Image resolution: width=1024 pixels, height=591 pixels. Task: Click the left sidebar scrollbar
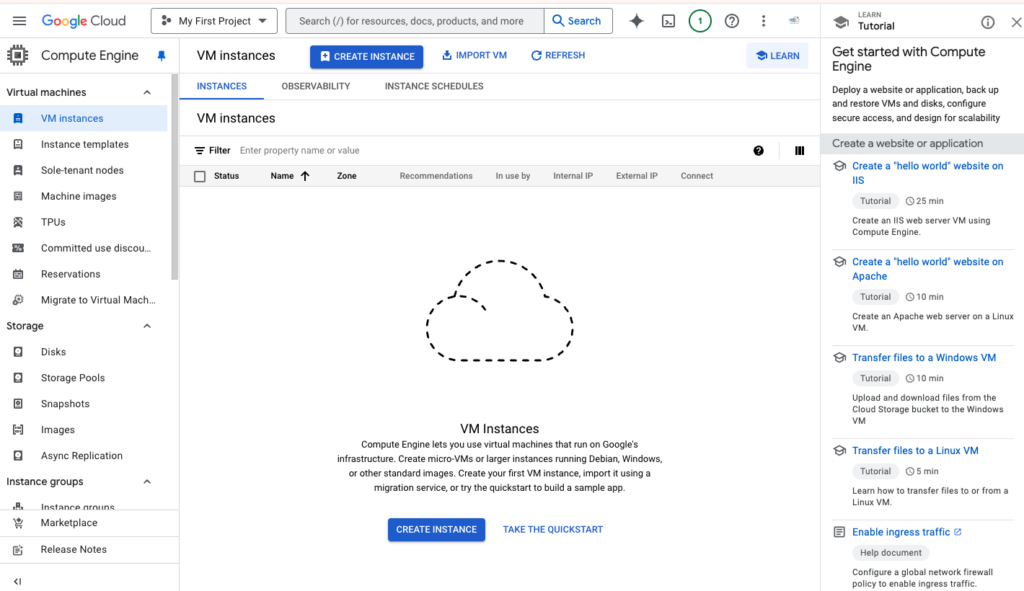[x=174, y=178]
